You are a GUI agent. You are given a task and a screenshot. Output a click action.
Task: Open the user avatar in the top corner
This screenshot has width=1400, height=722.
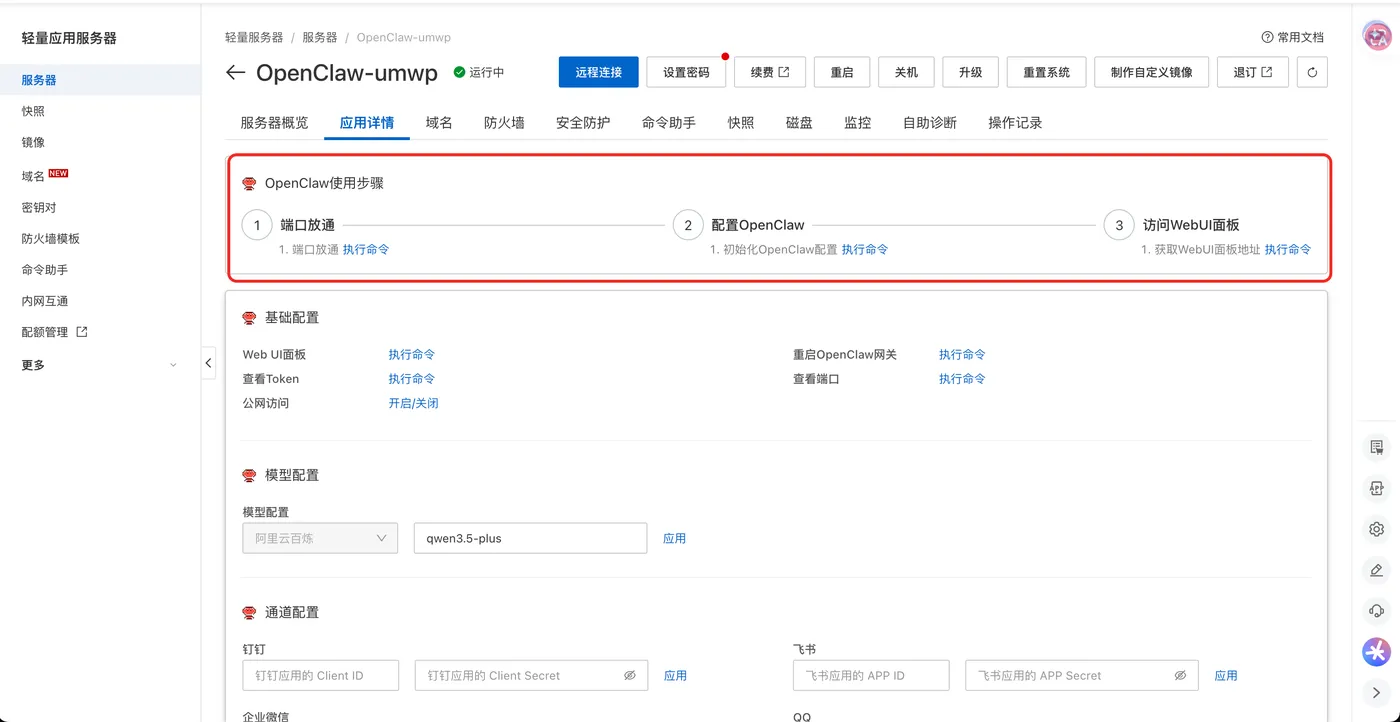point(1377,36)
